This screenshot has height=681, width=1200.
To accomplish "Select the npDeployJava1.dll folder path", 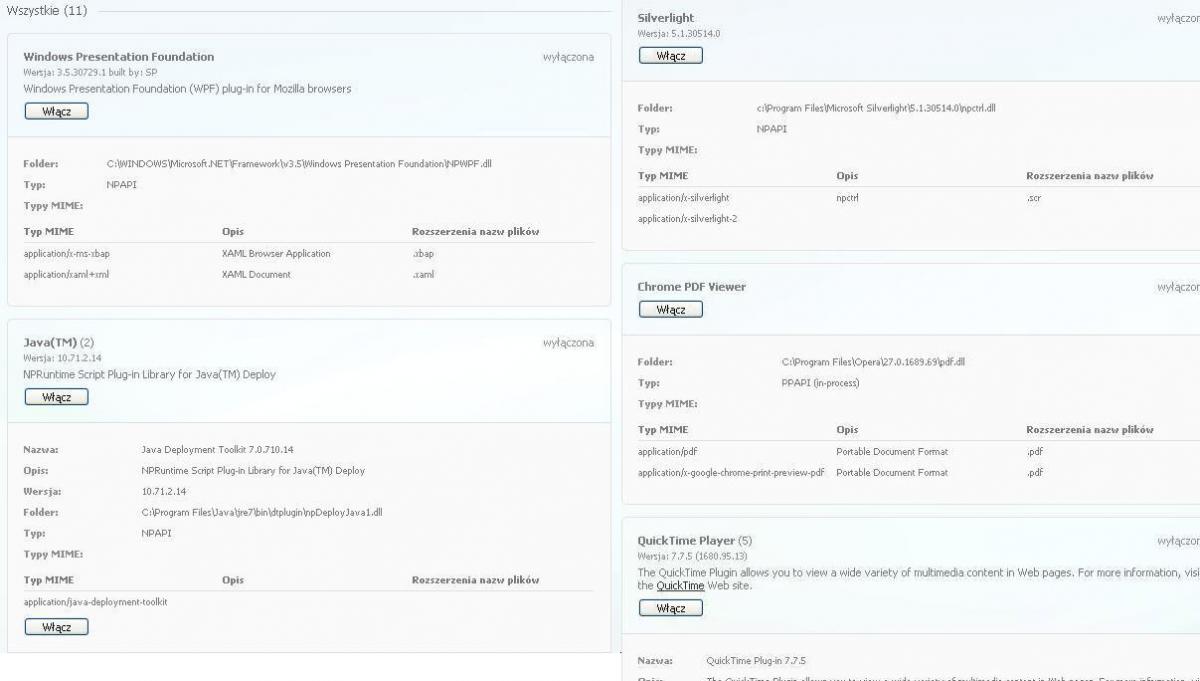I will (262, 513).
